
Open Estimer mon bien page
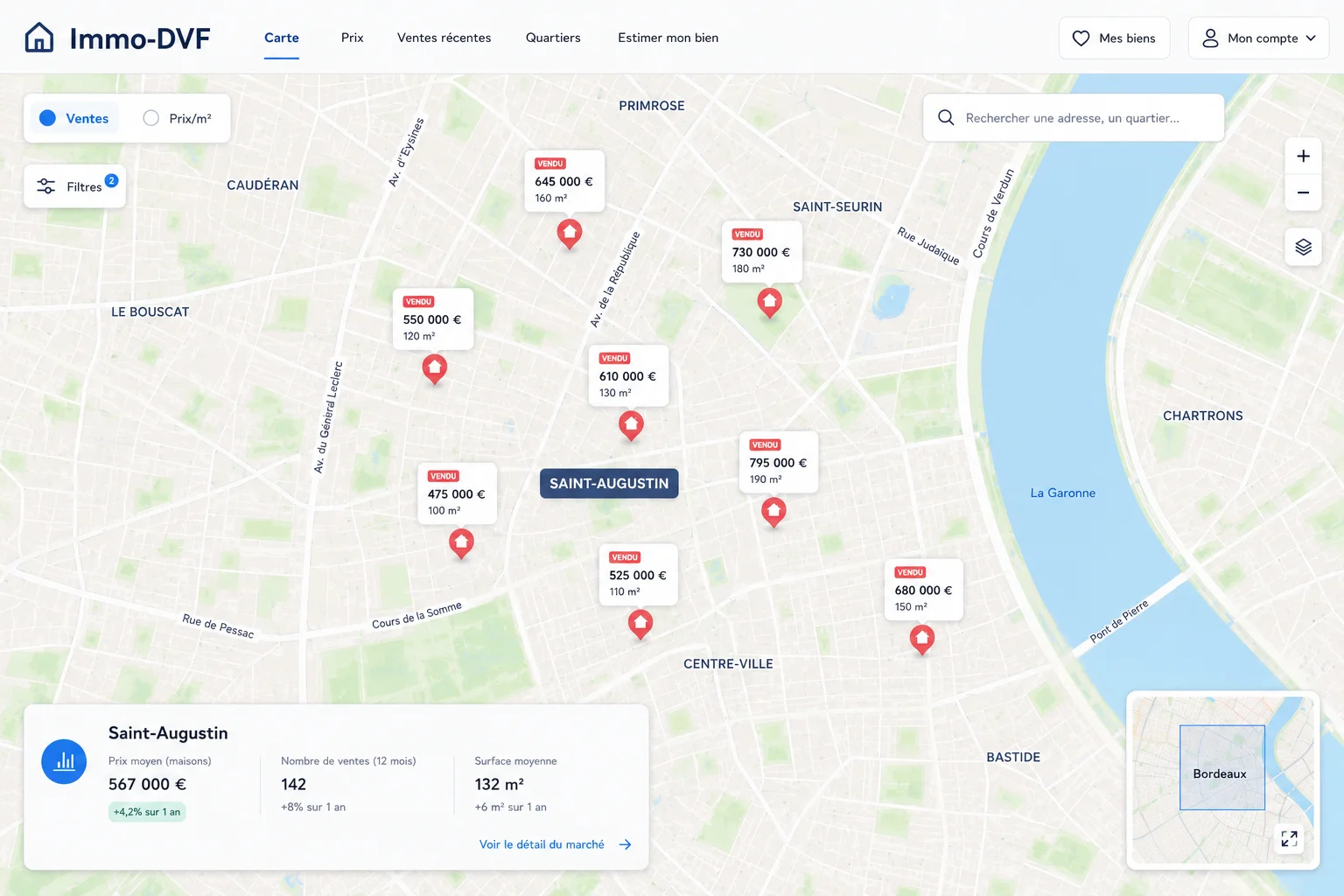tap(668, 38)
